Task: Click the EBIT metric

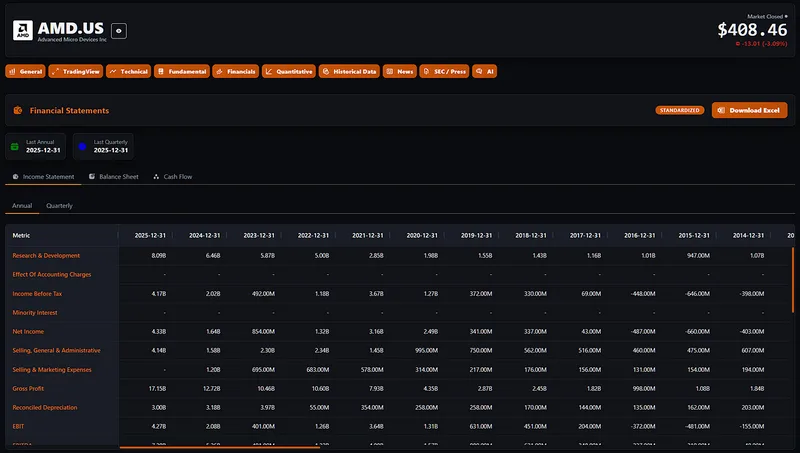Action: (18, 426)
